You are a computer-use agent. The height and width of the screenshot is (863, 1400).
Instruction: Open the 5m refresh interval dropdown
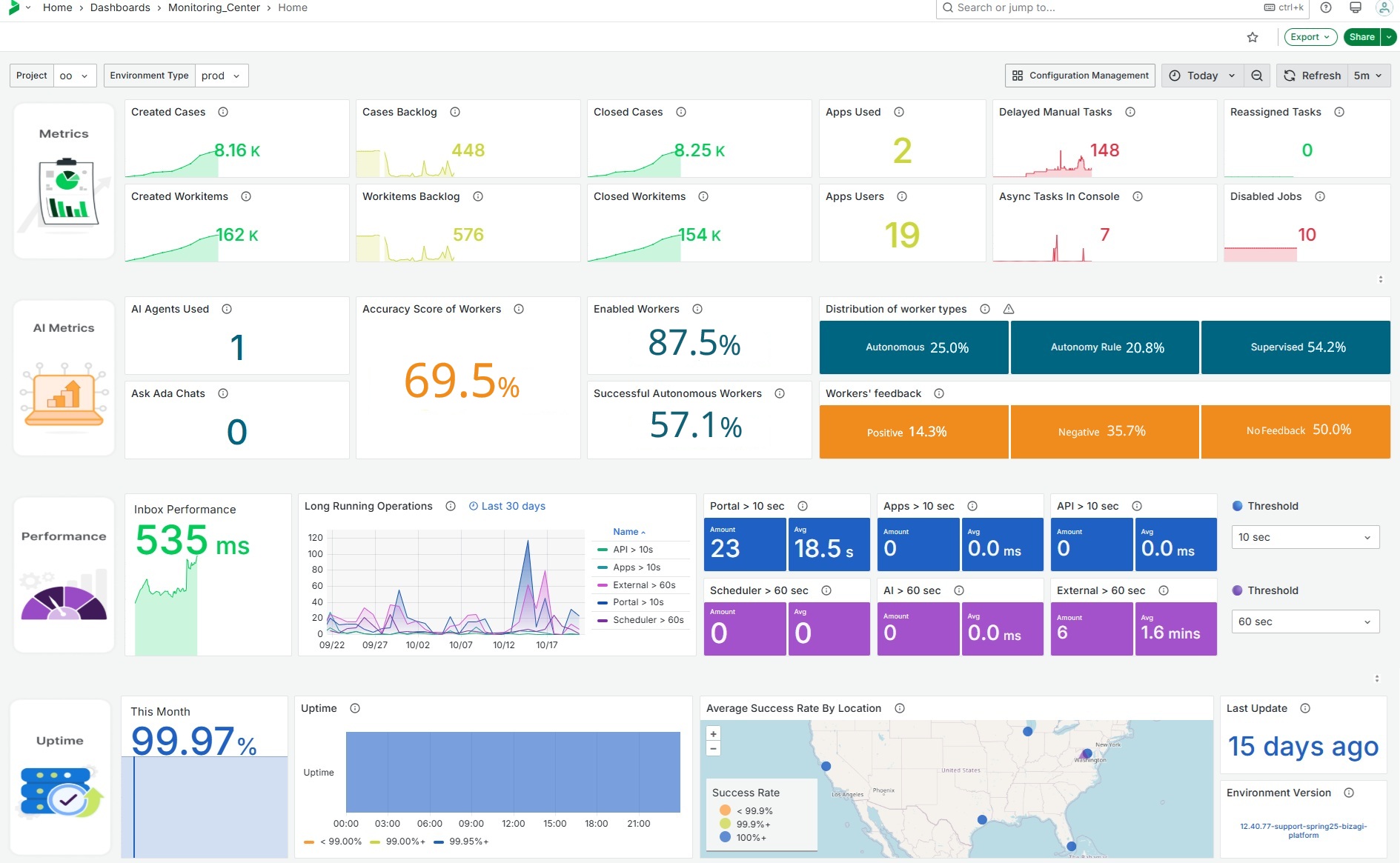[x=1367, y=75]
